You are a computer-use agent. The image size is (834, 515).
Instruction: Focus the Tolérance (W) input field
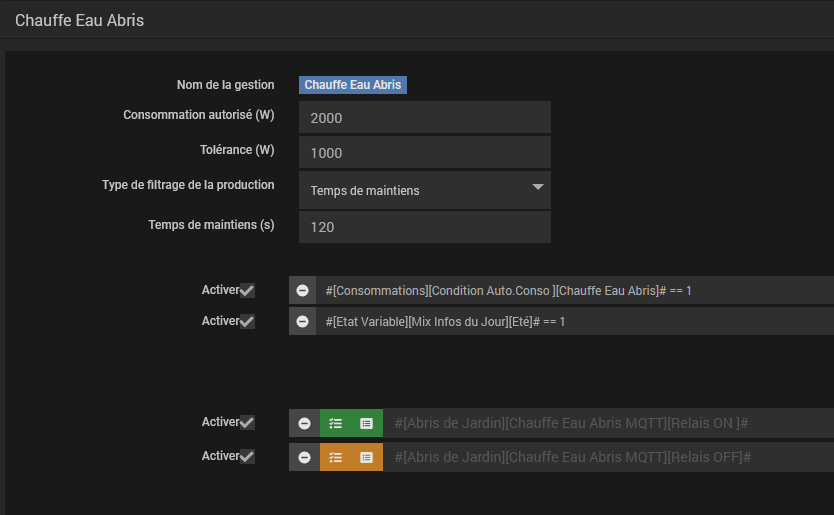(424, 153)
